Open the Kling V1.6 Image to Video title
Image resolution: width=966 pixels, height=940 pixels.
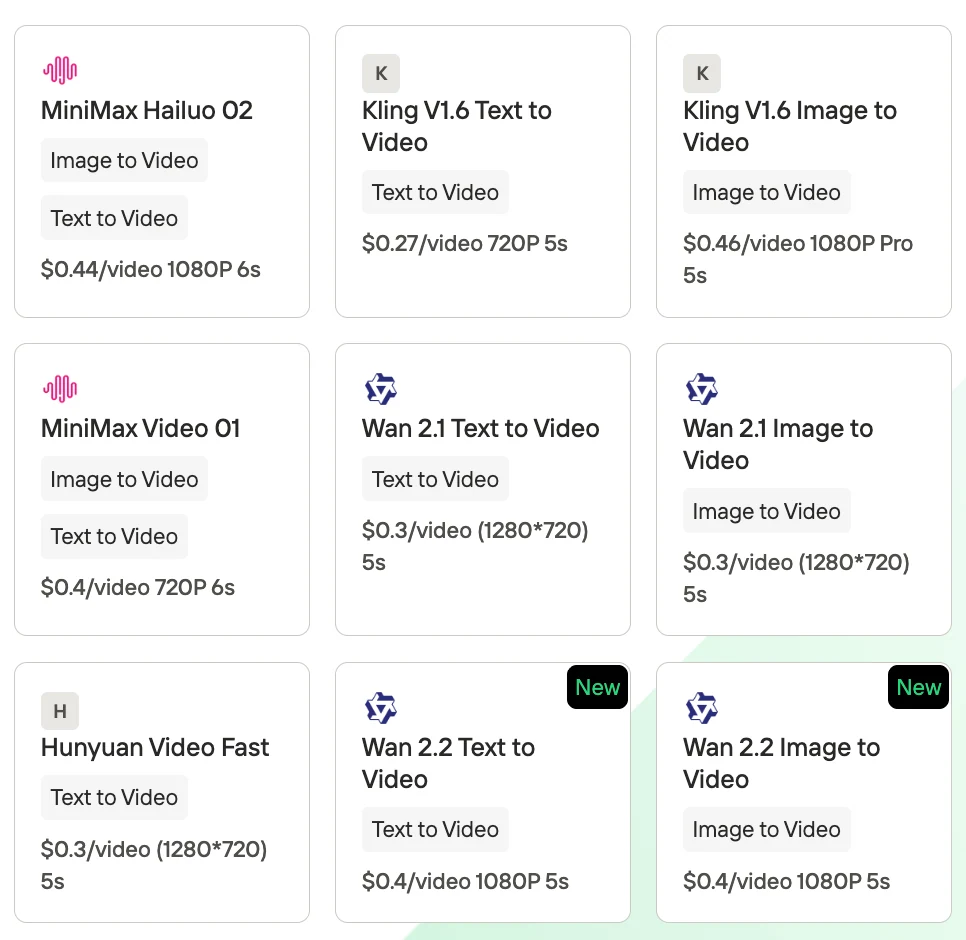click(x=790, y=126)
